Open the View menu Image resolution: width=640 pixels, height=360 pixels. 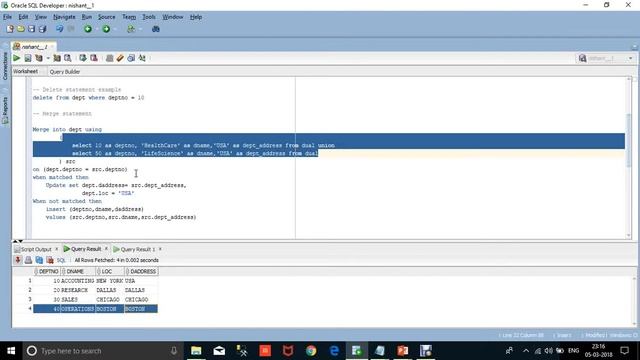(40, 17)
